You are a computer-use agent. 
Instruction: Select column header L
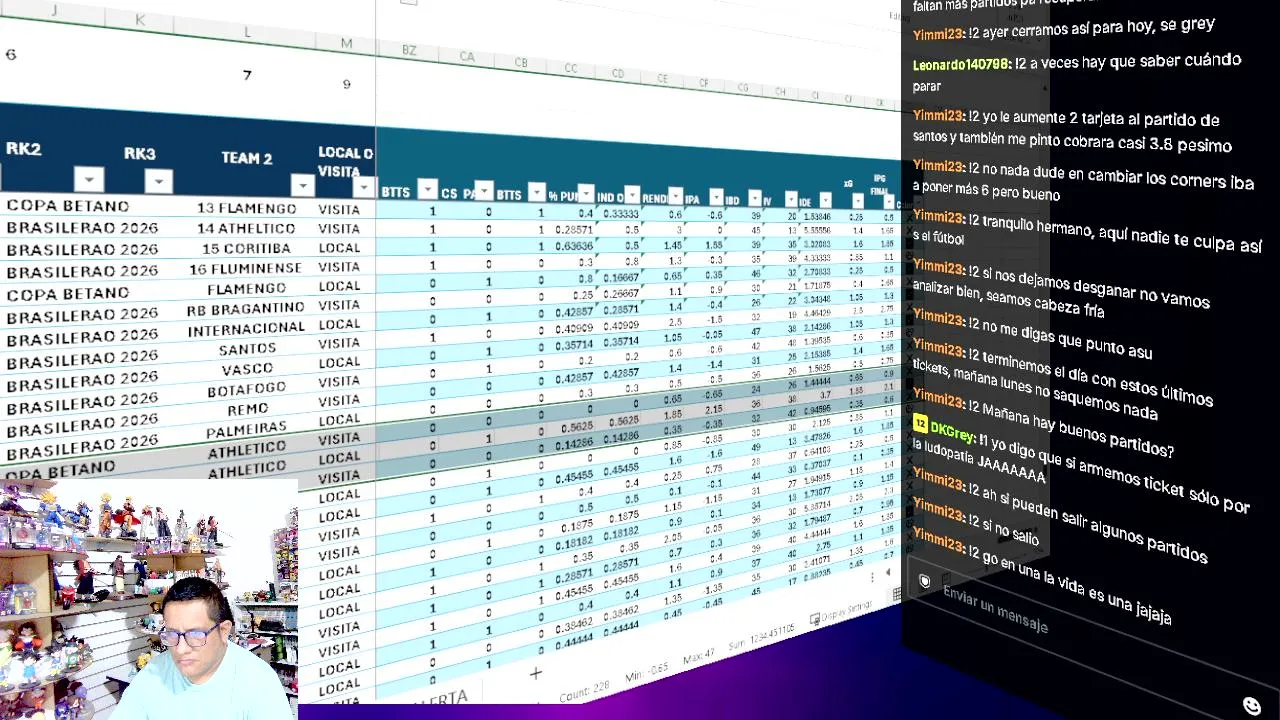tap(247, 32)
